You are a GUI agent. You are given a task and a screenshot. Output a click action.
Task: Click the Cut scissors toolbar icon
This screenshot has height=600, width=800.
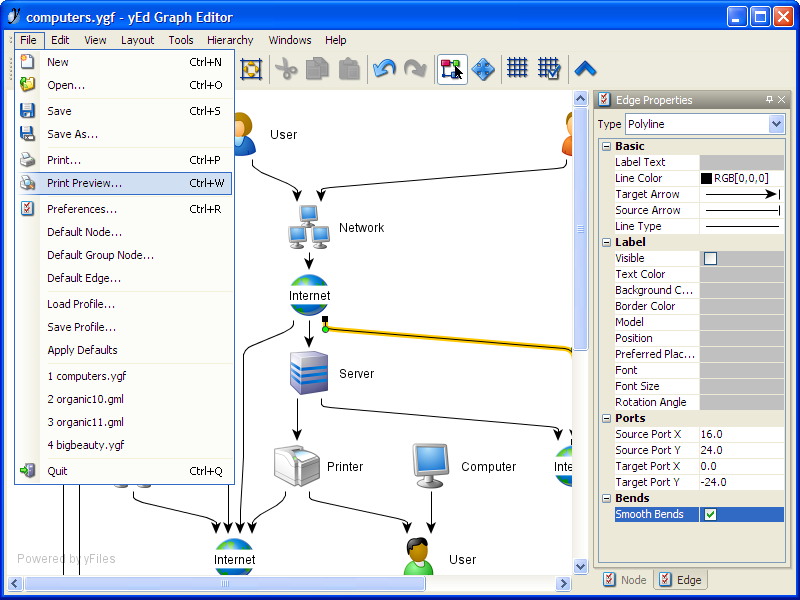286,69
